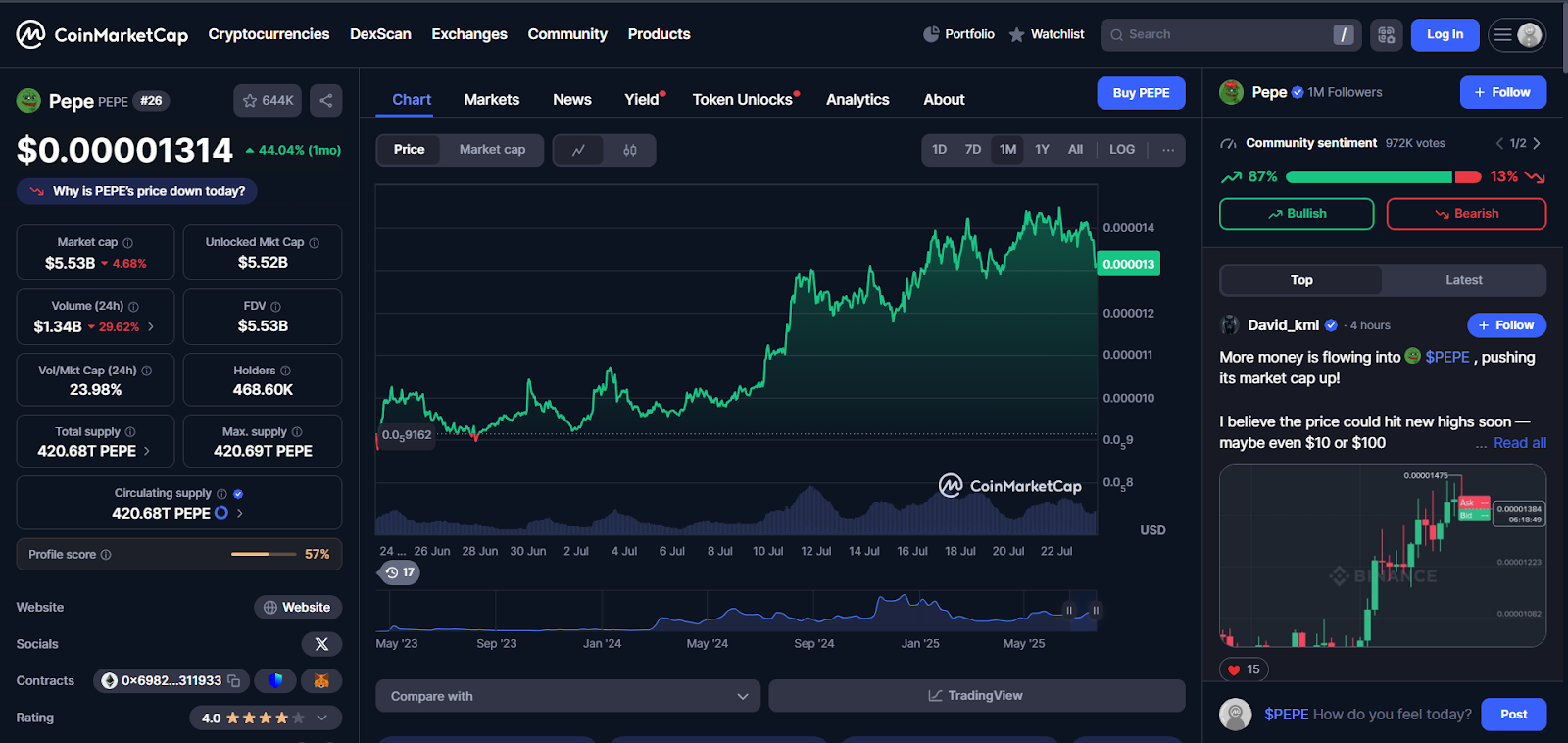The height and width of the screenshot is (743, 1568).
Task: Open Community navigation menu
Action: 567,34
